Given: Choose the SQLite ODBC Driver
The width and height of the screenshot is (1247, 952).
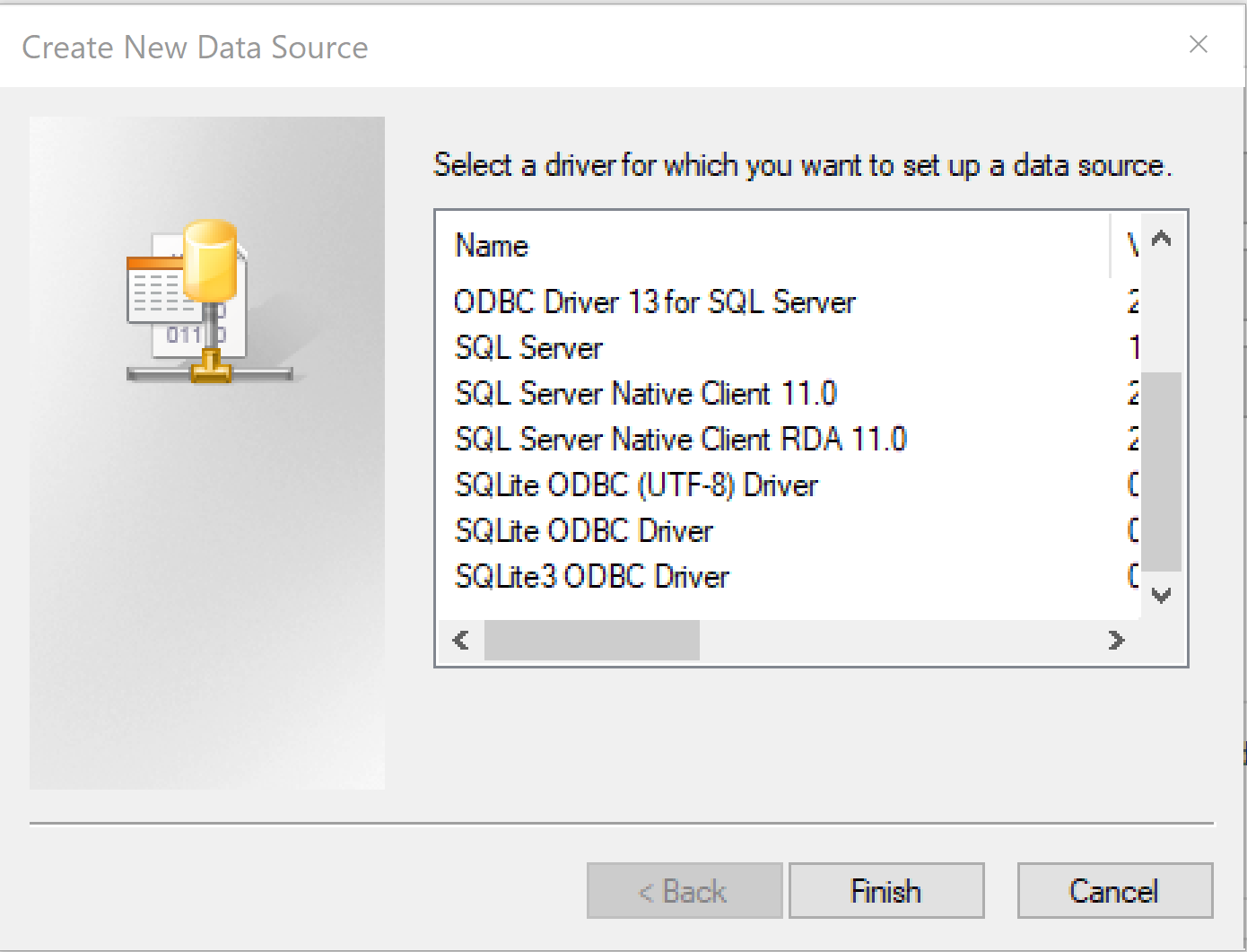Looking at the screenshot, I should (x=583, y=530).
